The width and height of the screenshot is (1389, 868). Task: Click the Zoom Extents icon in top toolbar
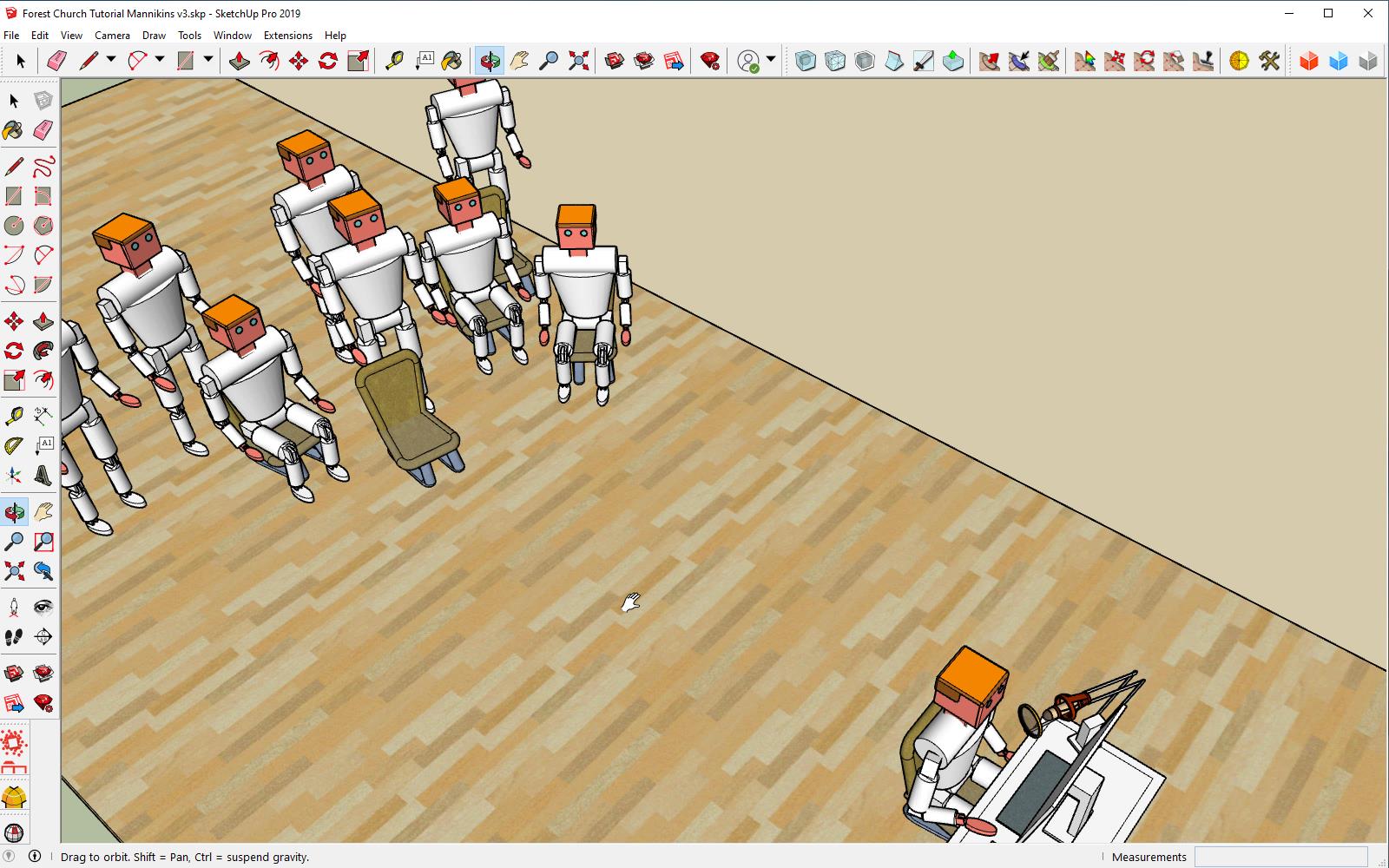tap(578, 61)
